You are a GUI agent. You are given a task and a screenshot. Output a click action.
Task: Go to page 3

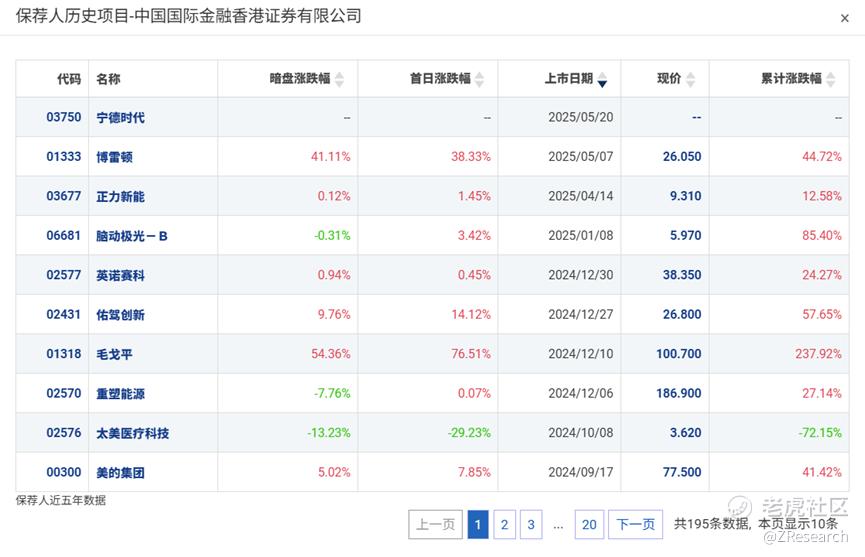[x=531, y=524]
